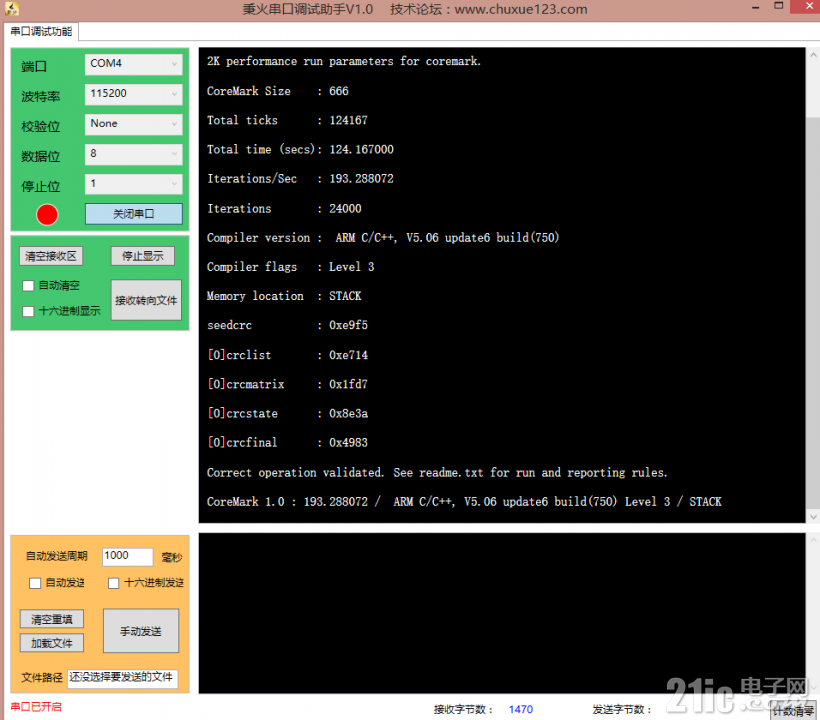Open the 数据位 8 dropdown

pos(133,154)
